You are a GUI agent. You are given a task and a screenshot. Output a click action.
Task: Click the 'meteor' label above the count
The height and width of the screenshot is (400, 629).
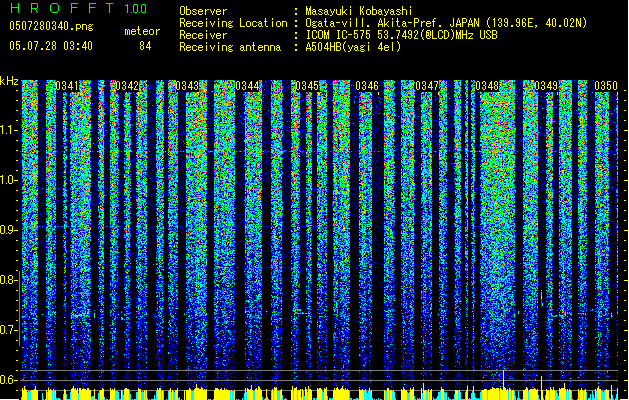pos(142,31)
